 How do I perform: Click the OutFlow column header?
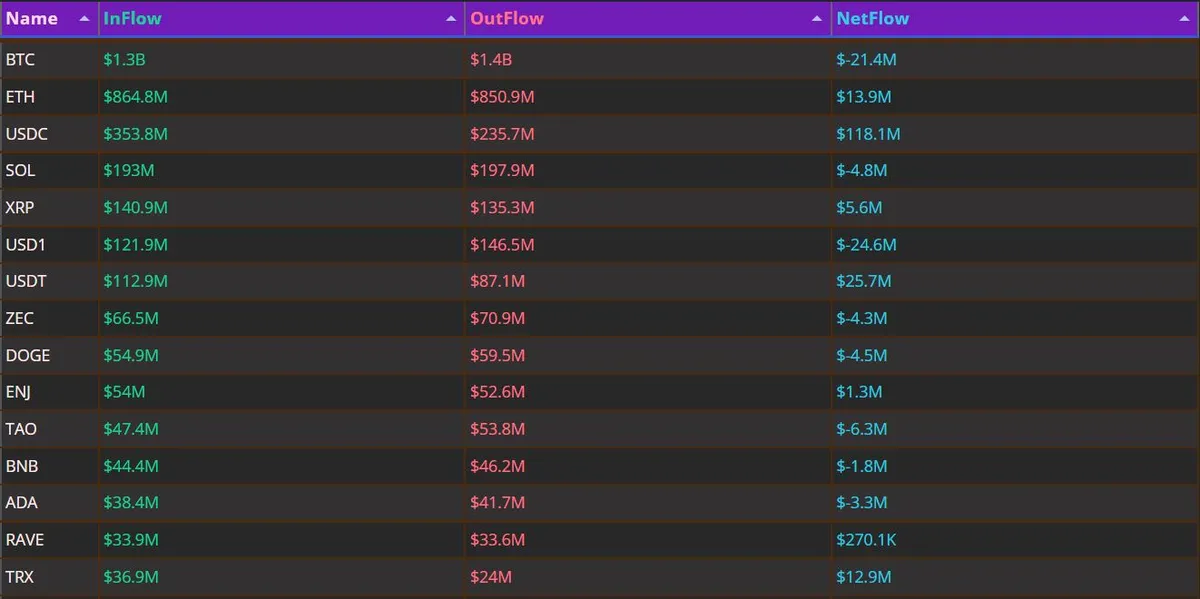point(649,19)
